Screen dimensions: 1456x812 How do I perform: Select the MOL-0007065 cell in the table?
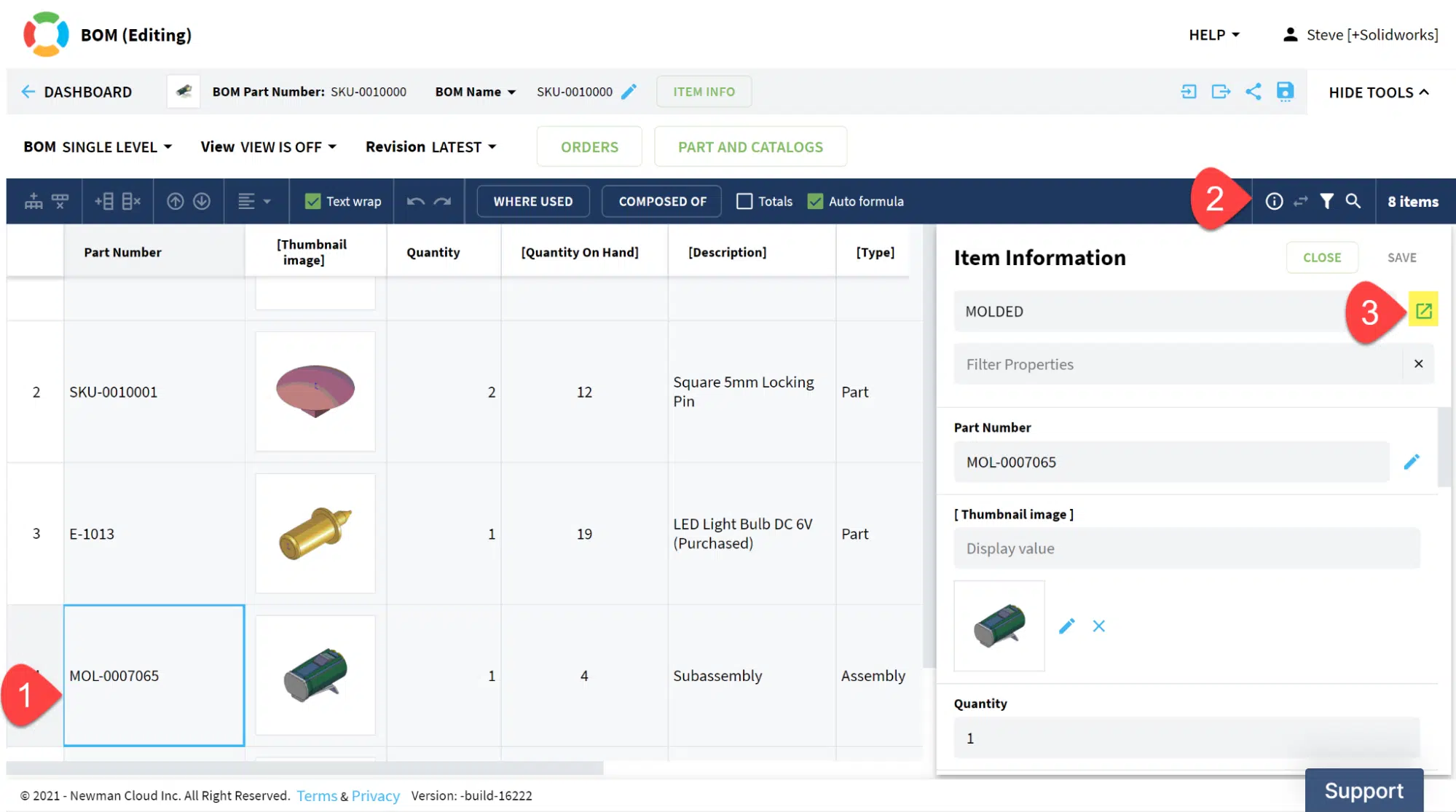(x=154, y=675)
